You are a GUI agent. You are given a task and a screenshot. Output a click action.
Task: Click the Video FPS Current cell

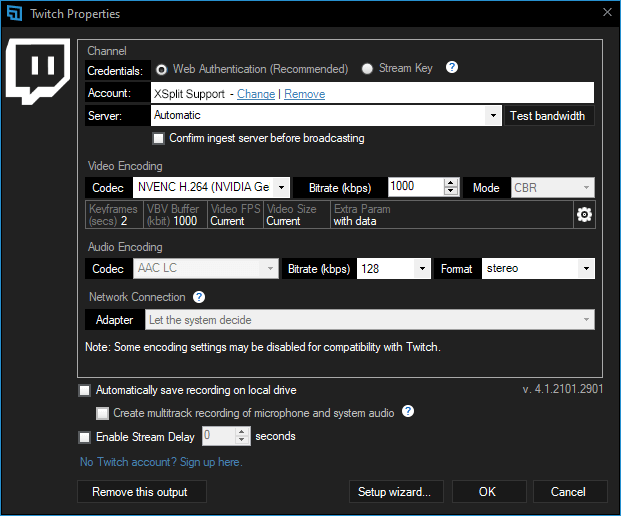[235, 215]
